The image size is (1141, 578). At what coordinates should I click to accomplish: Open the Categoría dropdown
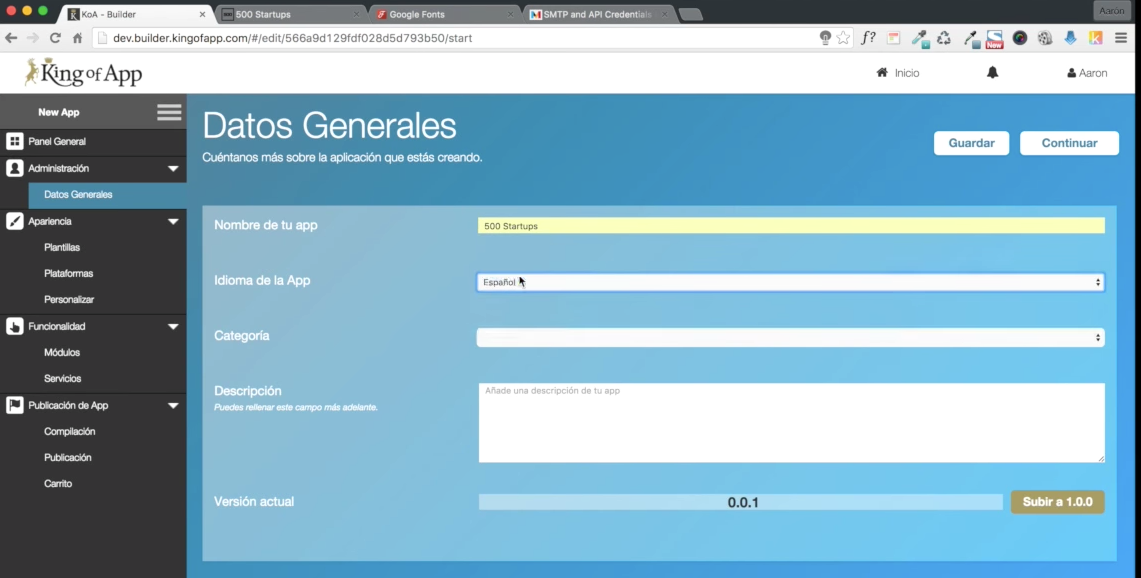click(790, 337)
